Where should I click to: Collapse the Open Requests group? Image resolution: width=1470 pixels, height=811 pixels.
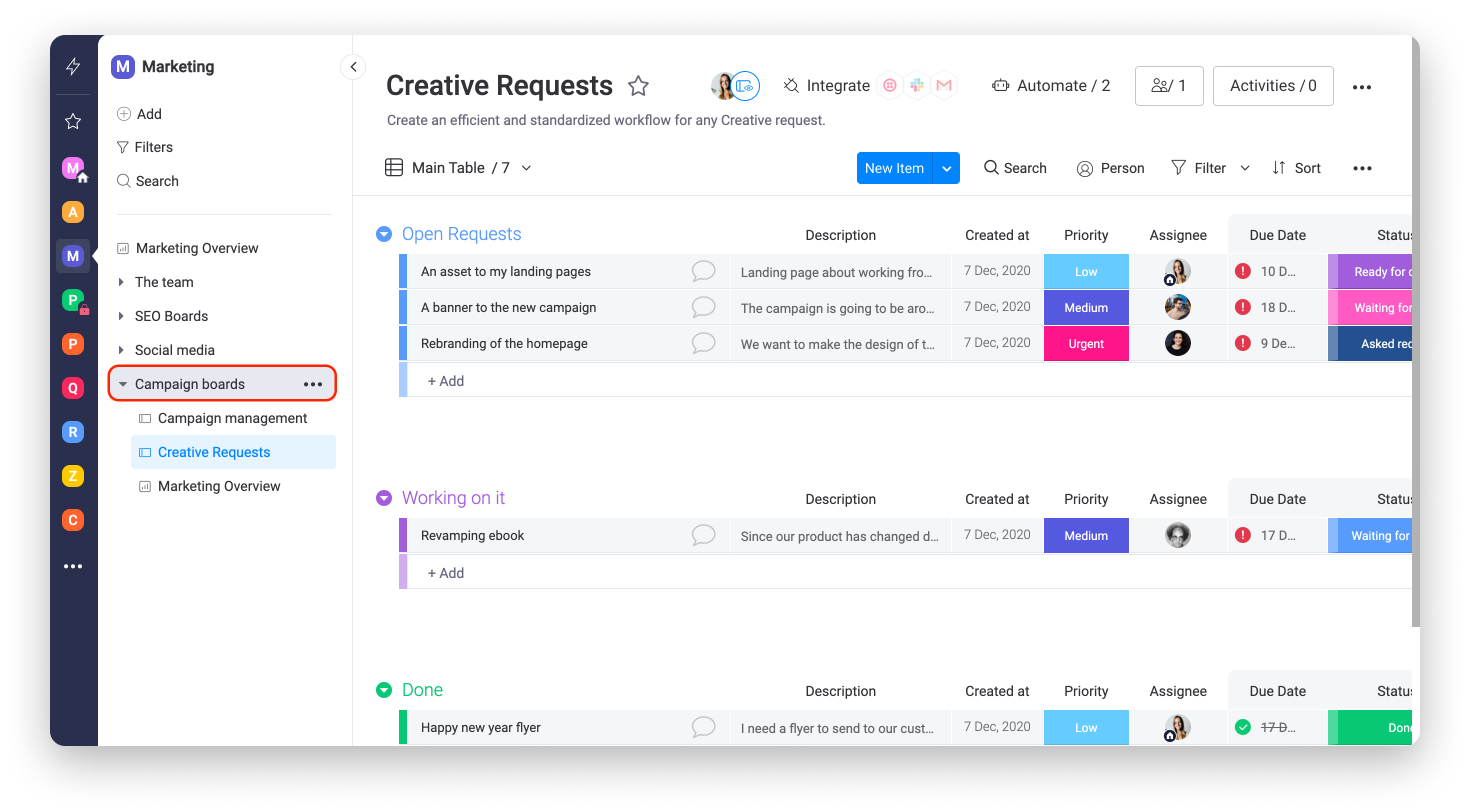point(383,234)
